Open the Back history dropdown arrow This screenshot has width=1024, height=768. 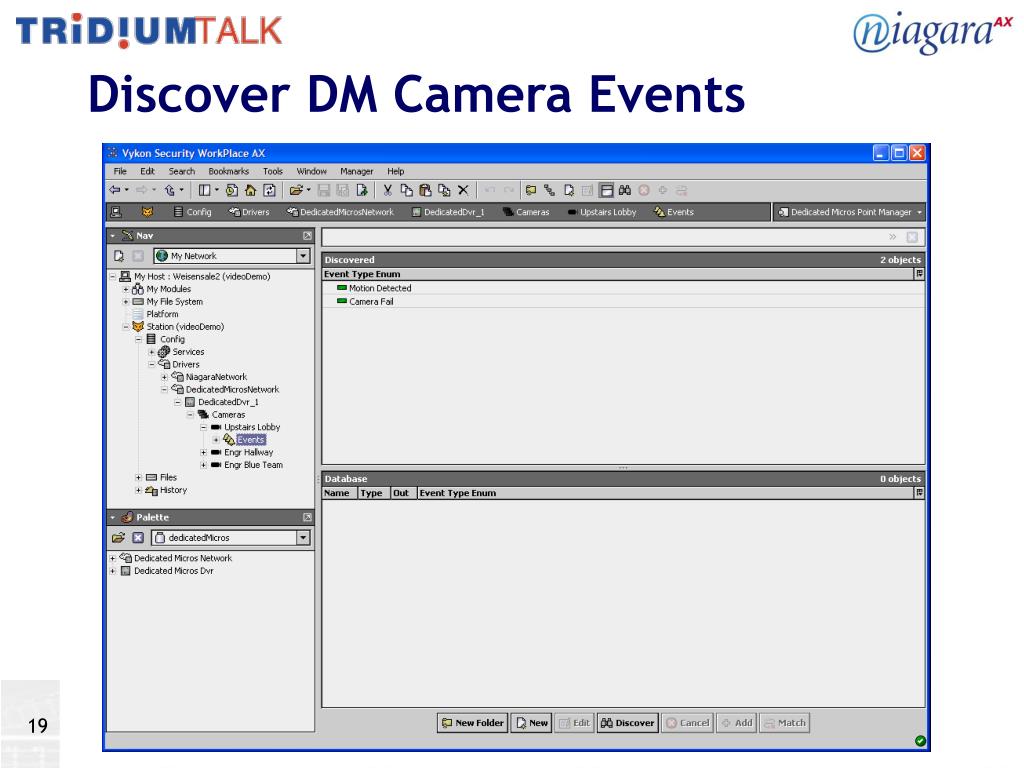coord(126,190)
